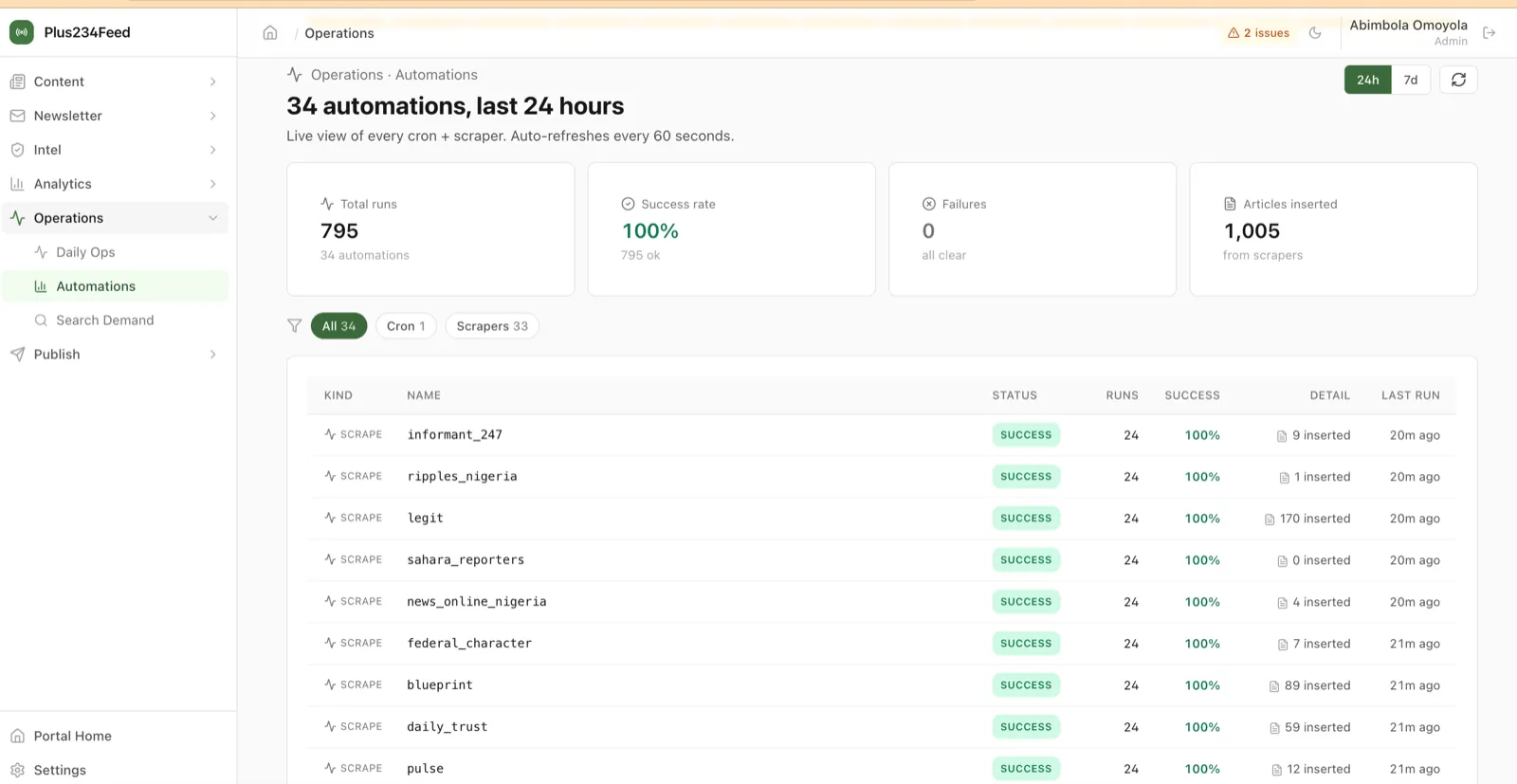Image resolution: width=1517 pixels, height=784 pixels.
Task: Click the informant_247 row name
Action: pos(454,435)
